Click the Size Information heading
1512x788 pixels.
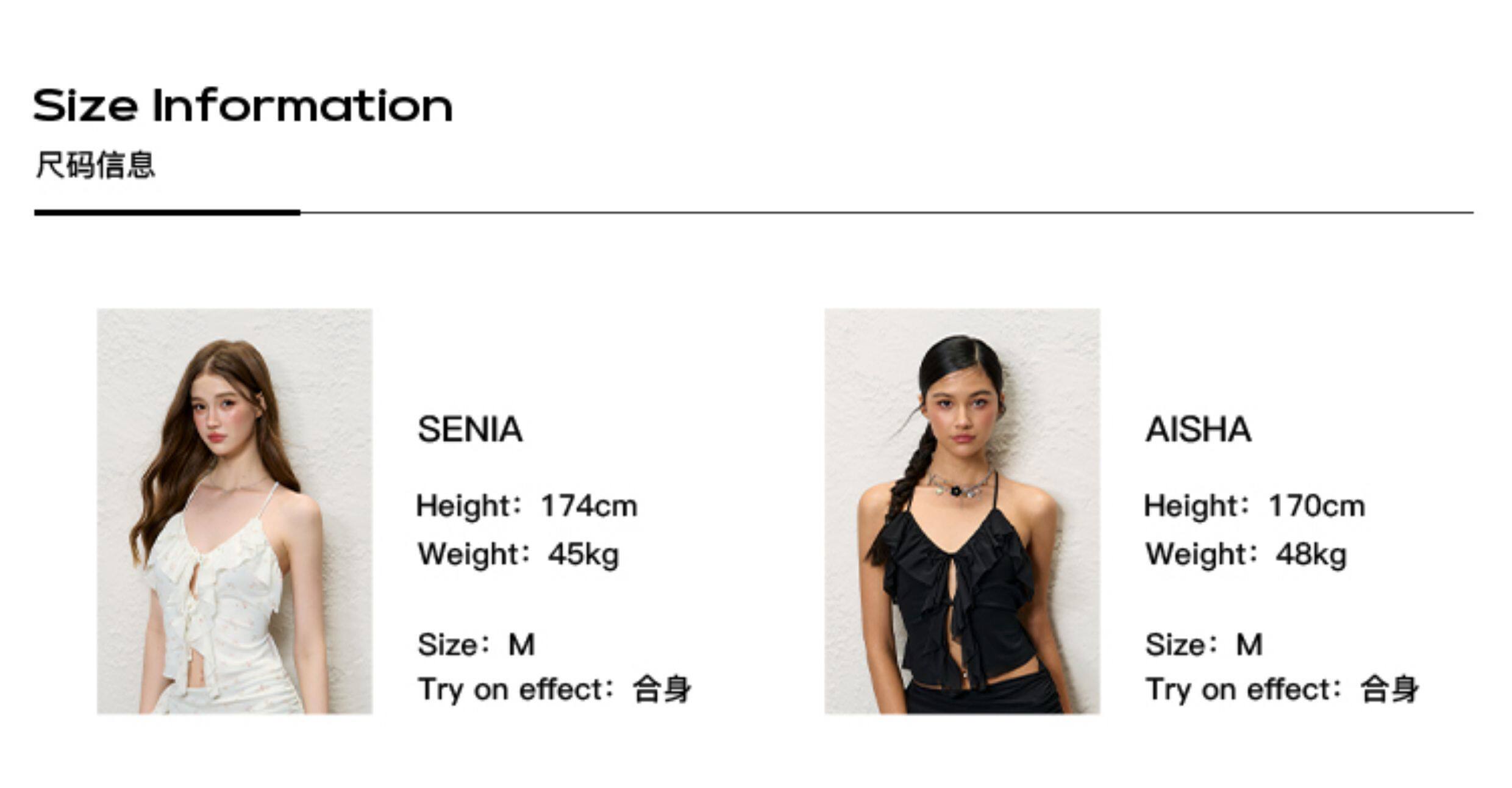[243, 106]
